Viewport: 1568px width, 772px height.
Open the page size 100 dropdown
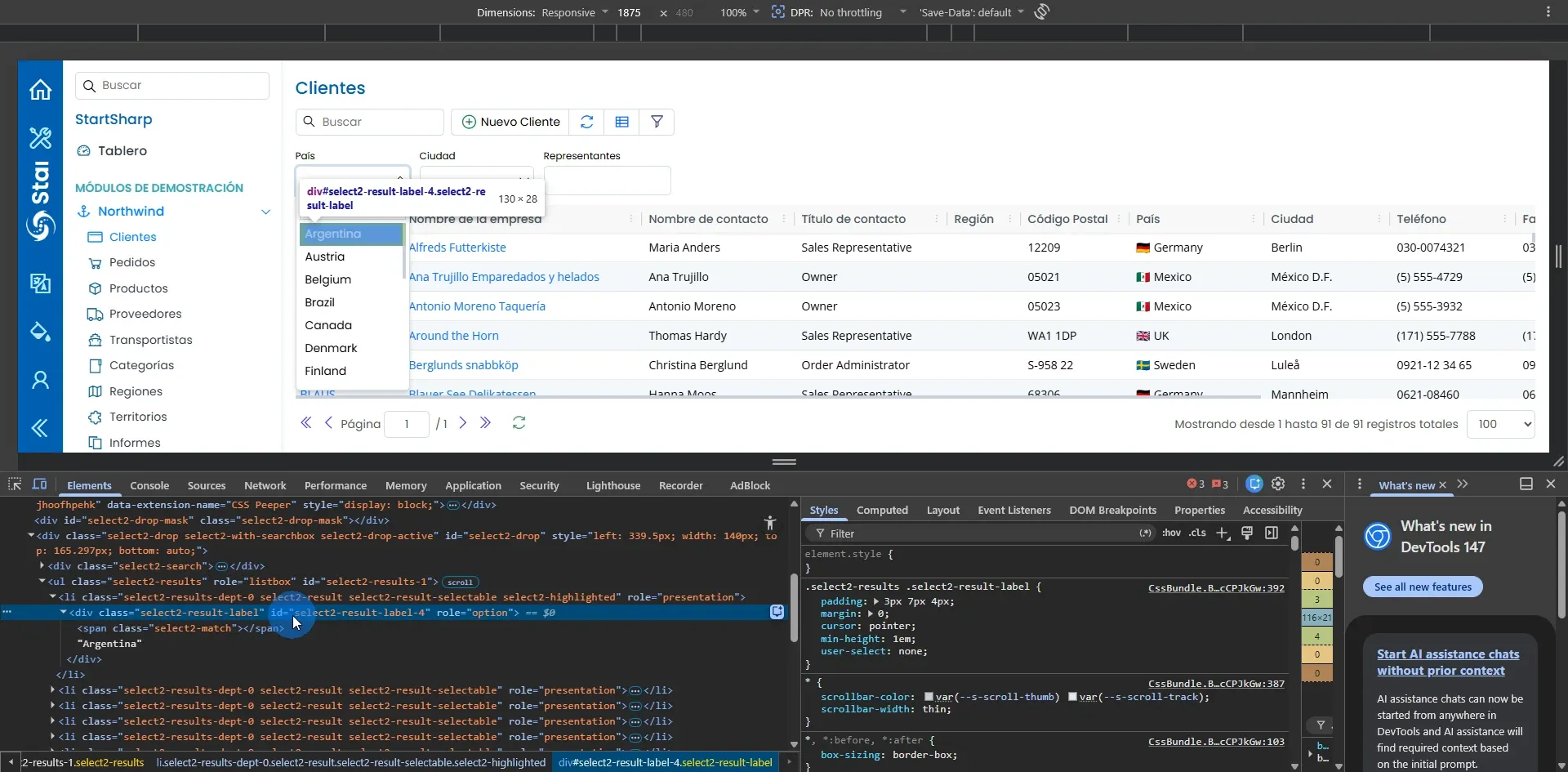point(1500,424)
